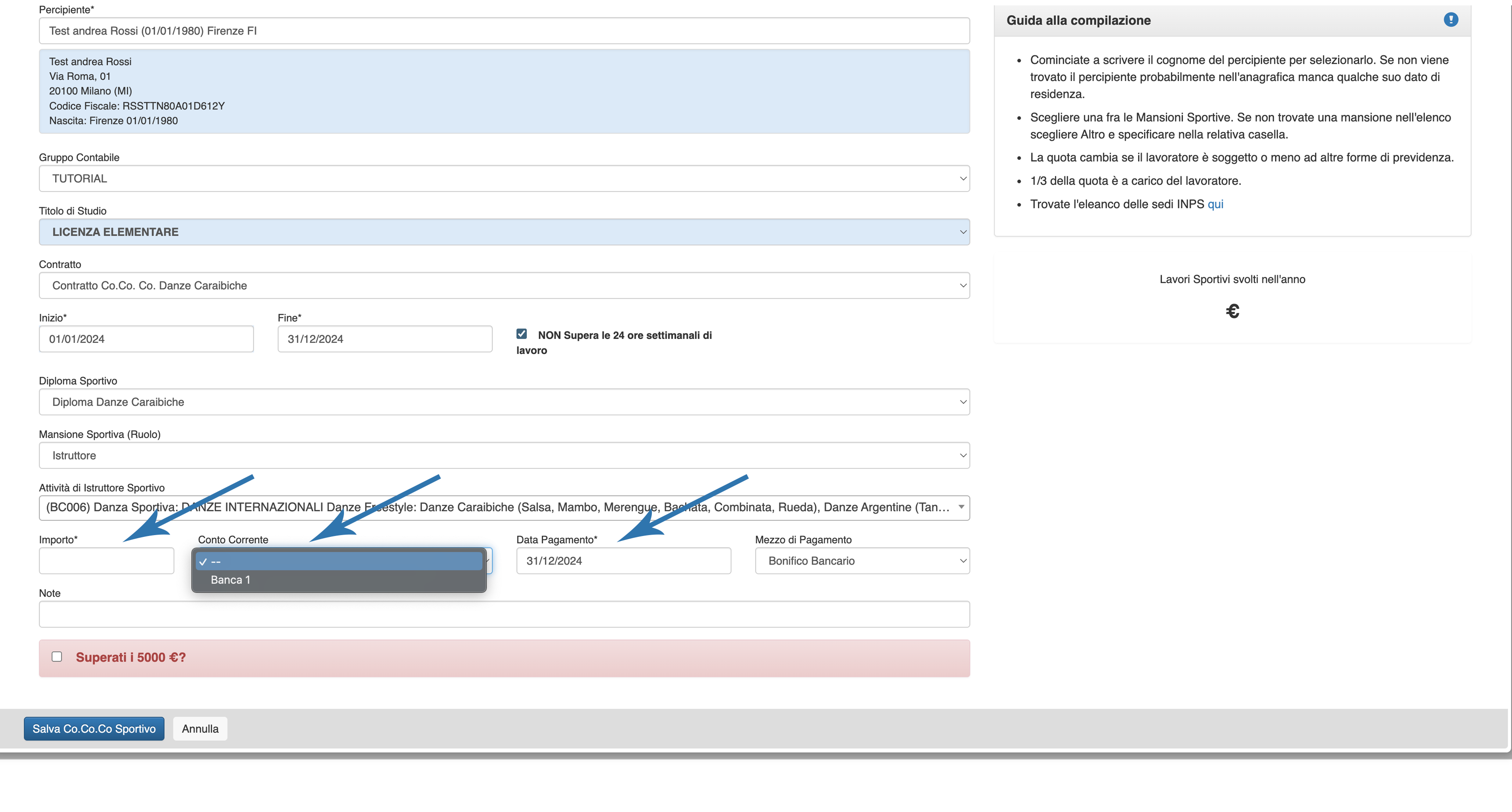Open the Gruppo Contabile dropdown
This screenshot has width=1512, height=812.
tap(504, 179)
